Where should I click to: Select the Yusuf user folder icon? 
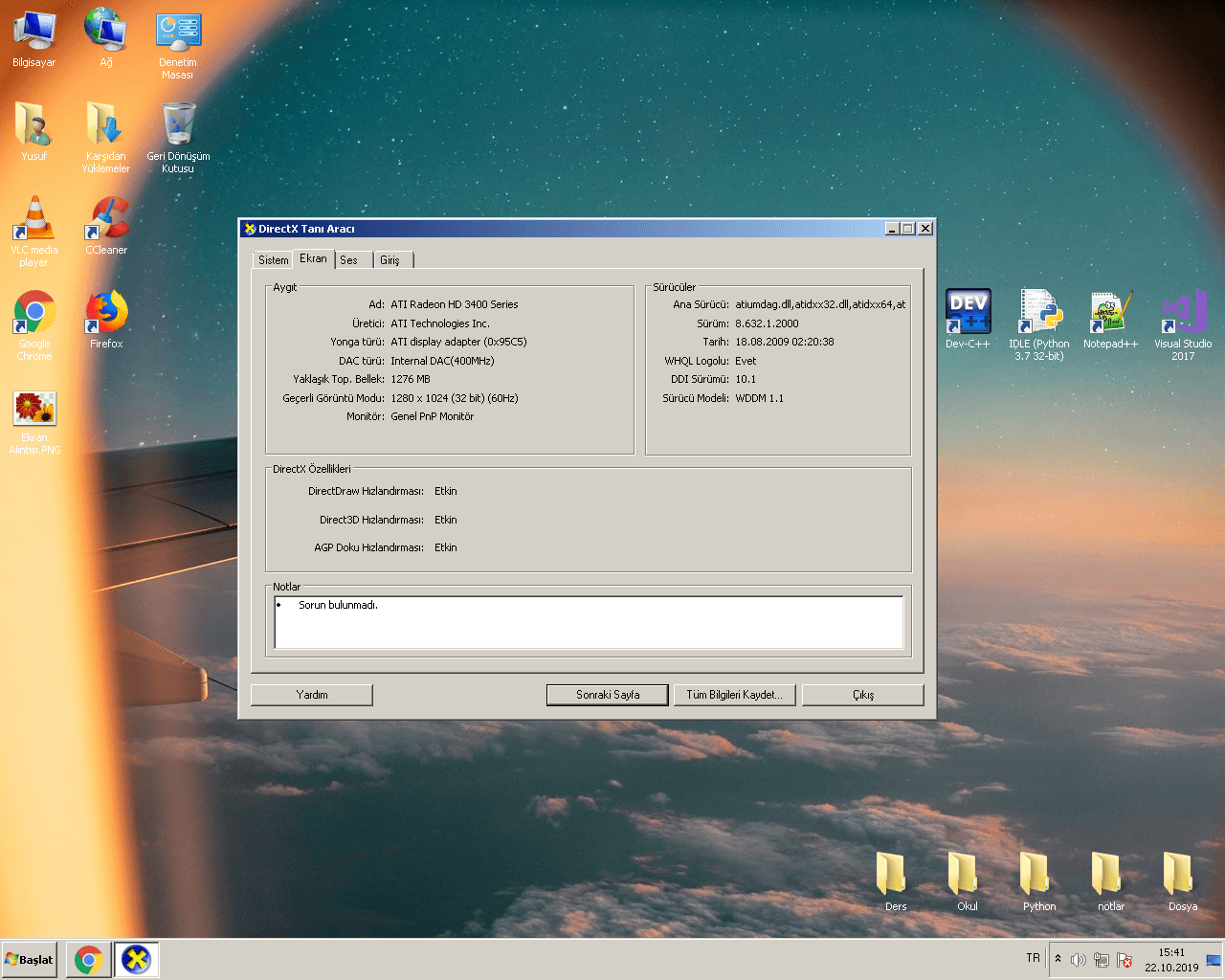point(33,131)
